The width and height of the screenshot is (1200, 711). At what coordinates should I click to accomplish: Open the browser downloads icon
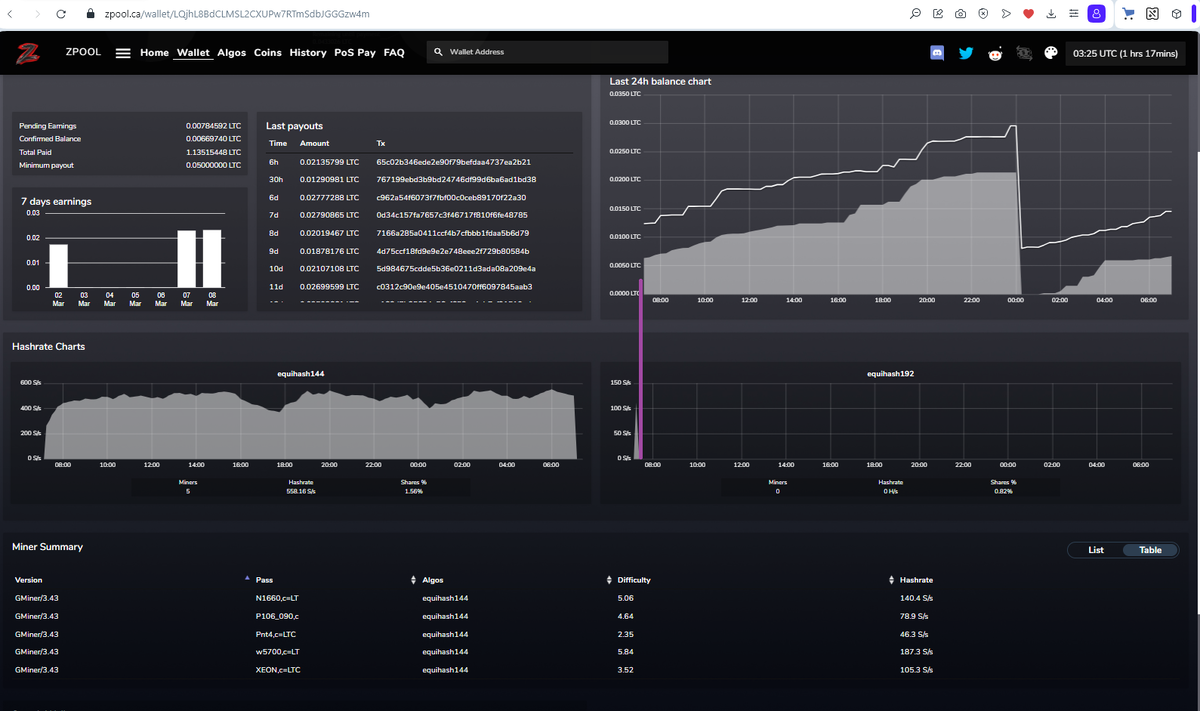[x=1051, y=14]
